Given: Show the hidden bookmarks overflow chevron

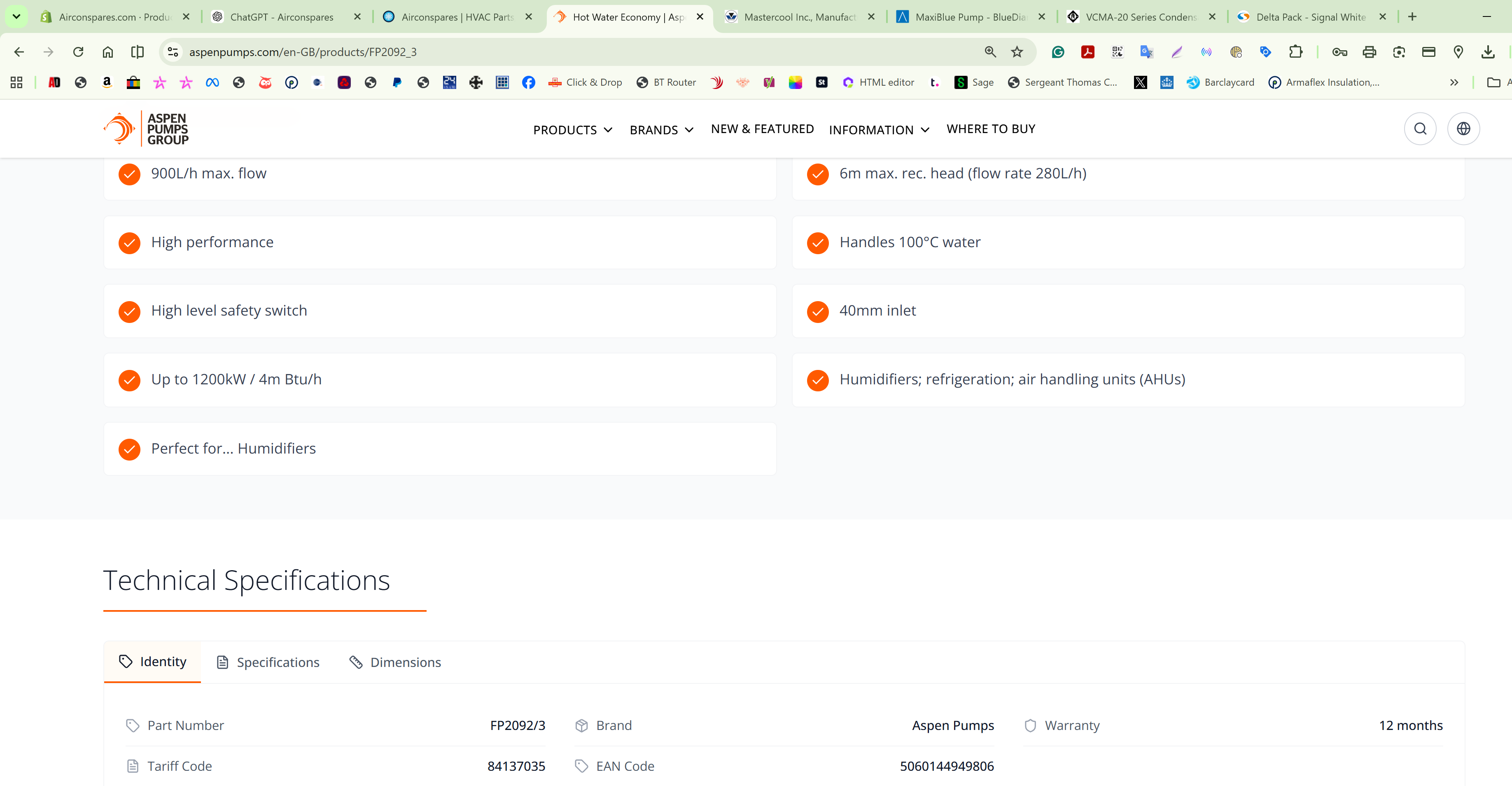Looking at the screenshot, I should [x=1454, y=83].
